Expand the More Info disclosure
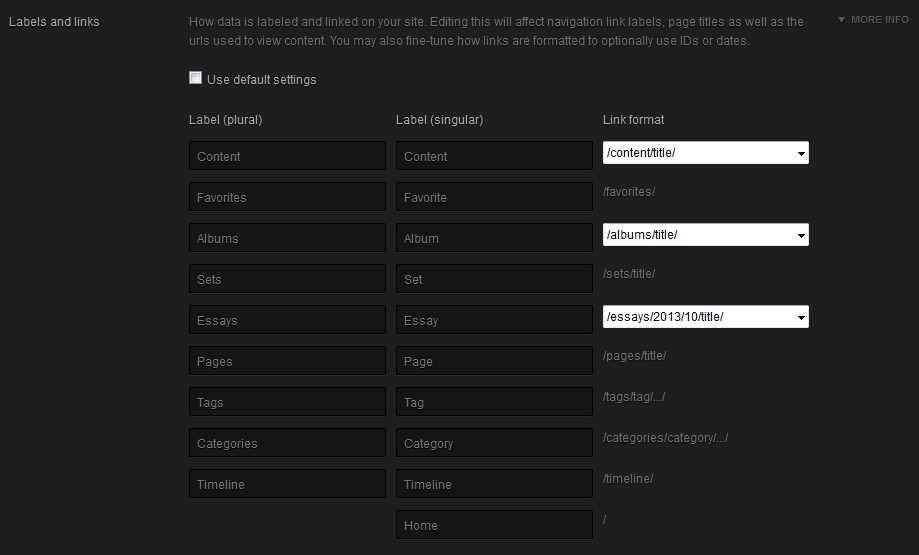 pos(873,19)
